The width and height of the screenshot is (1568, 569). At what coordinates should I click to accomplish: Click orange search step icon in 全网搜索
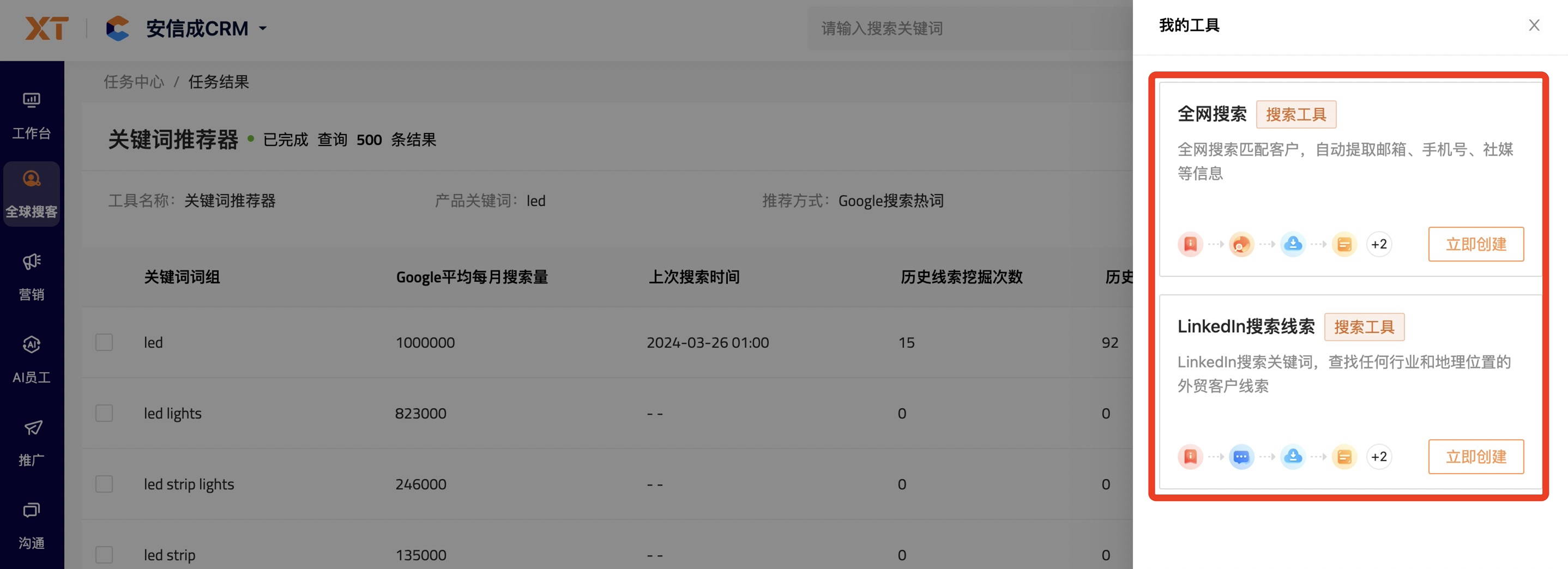coord(1241,244)
